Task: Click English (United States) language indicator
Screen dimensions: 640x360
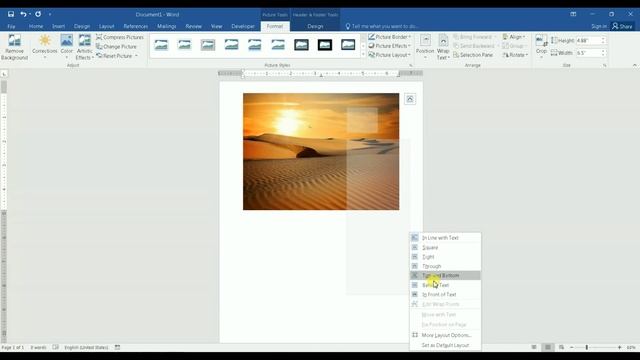Action: (x=86, y=347)
